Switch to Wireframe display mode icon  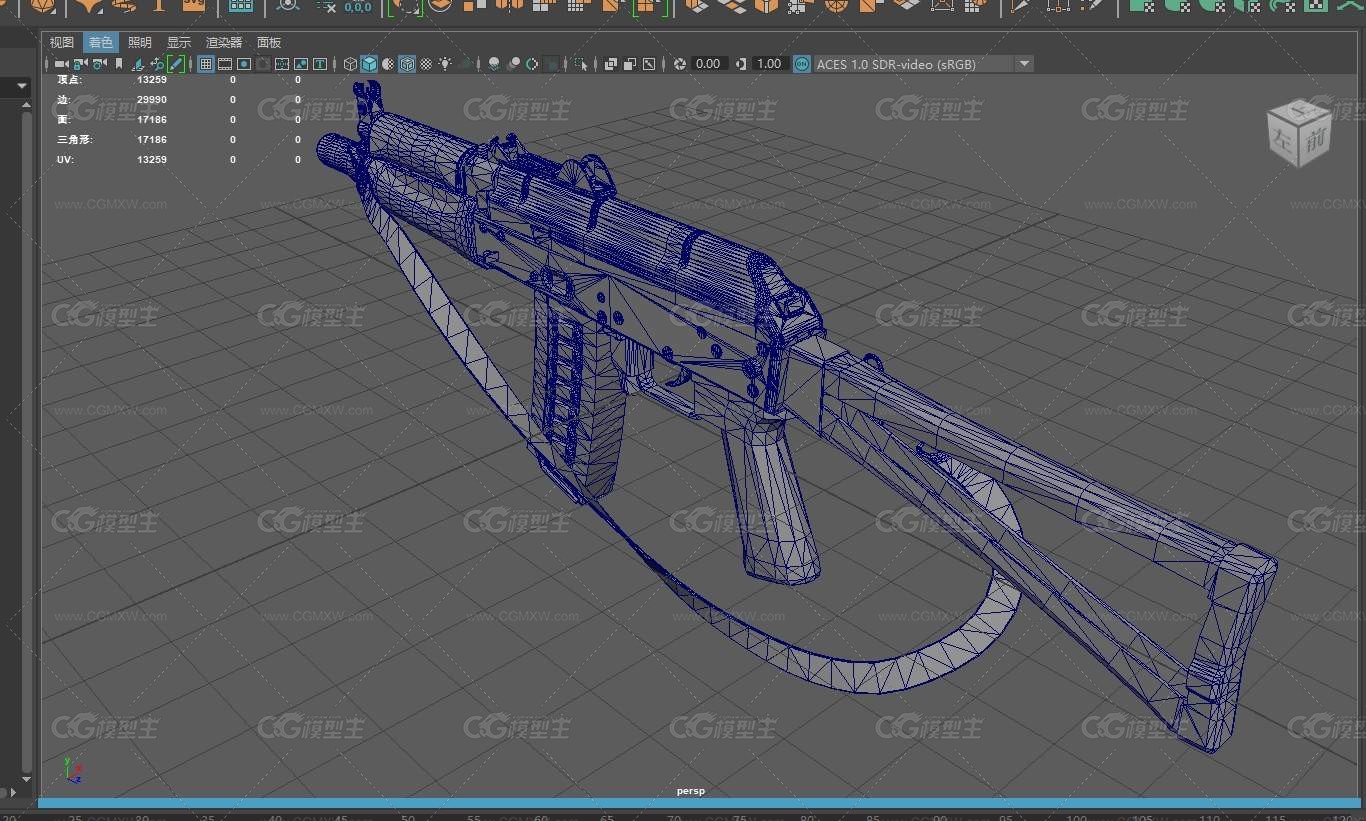tap(350, 64)
